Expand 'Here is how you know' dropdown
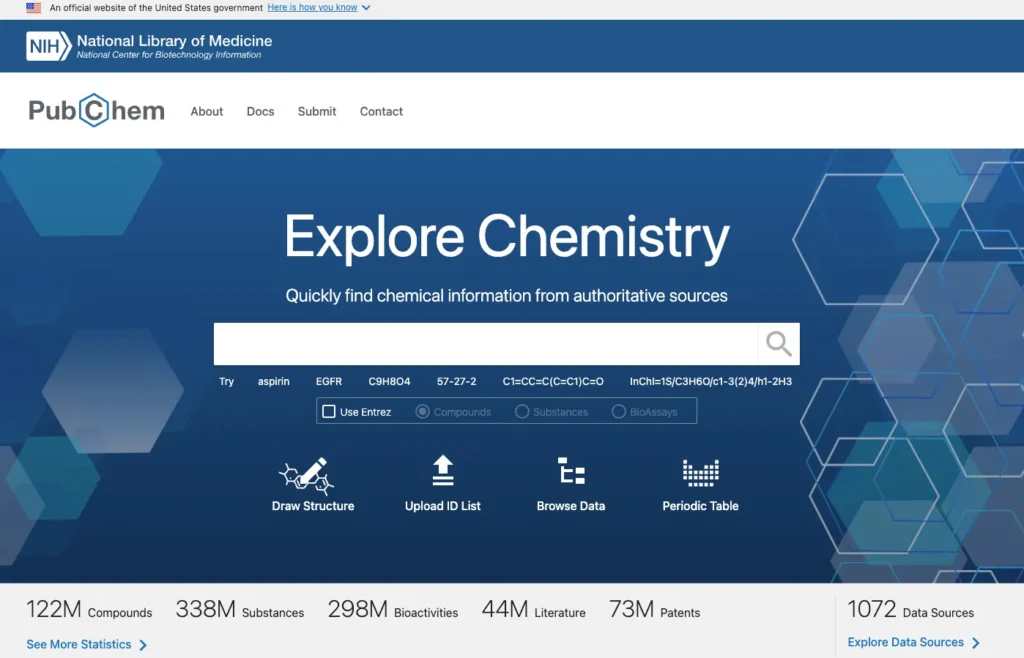This screenshot has width=1024, height=658. click(x=318, y=8)
